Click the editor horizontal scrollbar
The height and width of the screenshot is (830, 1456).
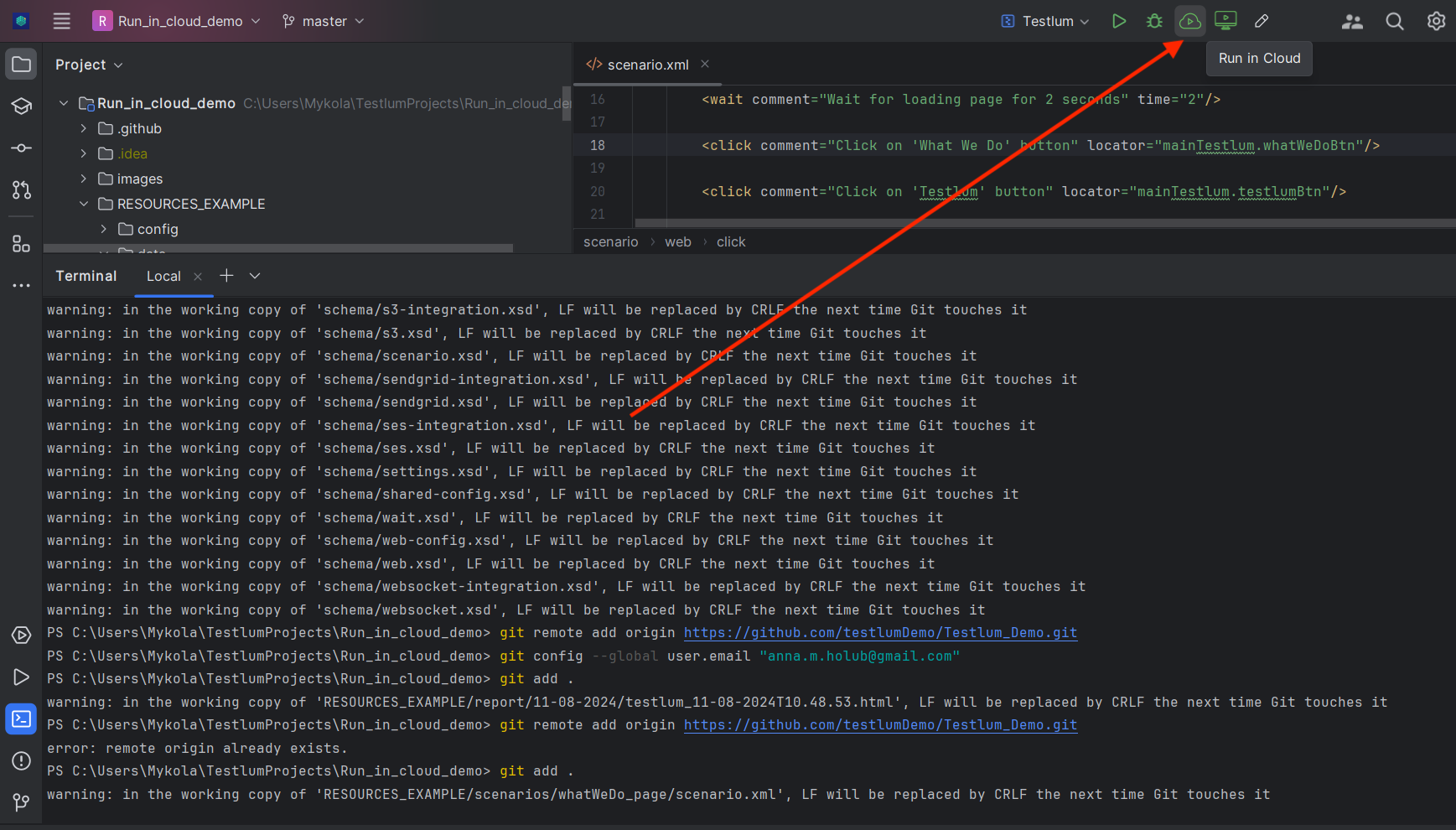1044,223
